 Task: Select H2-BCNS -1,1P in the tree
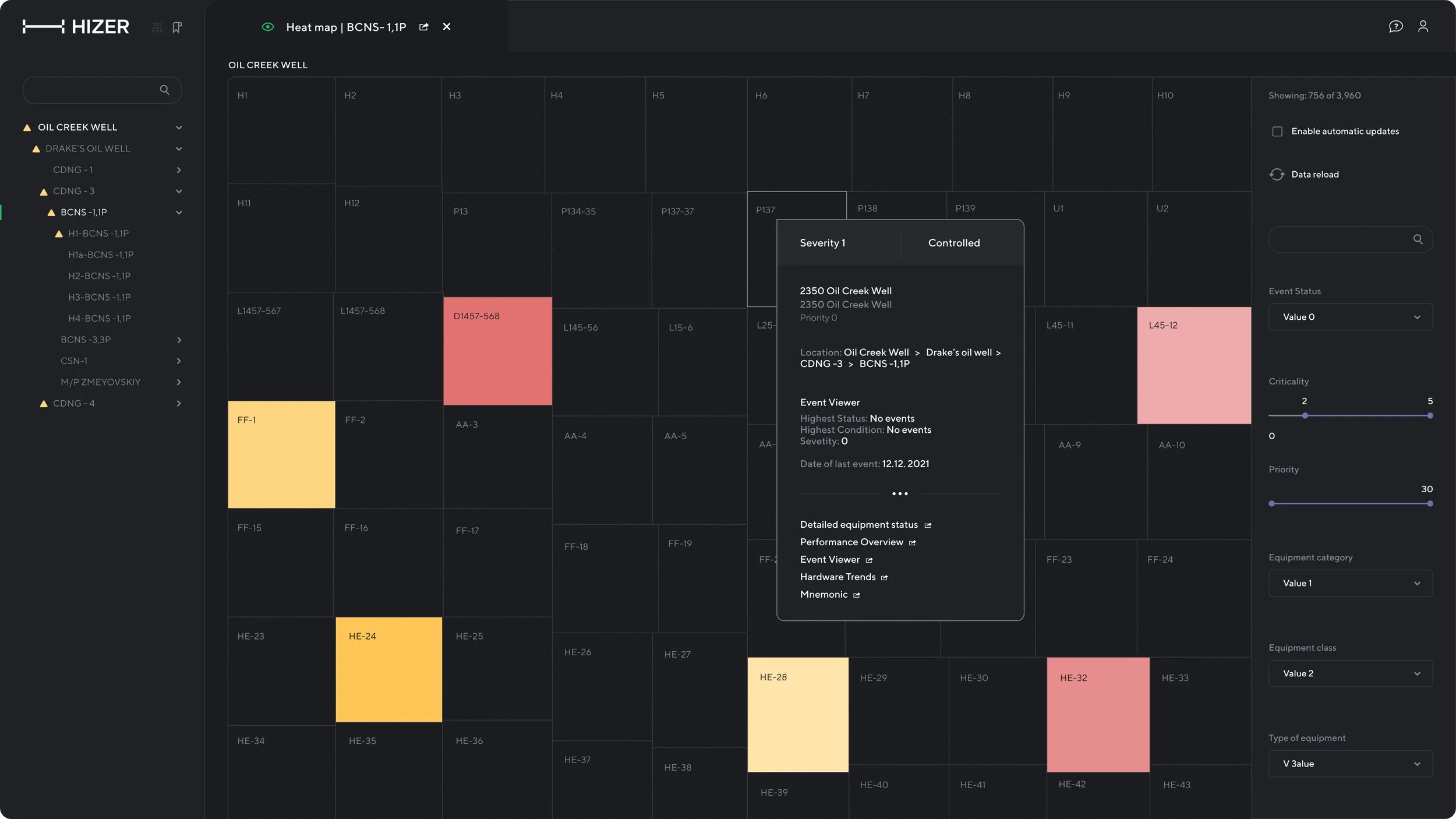tap(99, 276)
